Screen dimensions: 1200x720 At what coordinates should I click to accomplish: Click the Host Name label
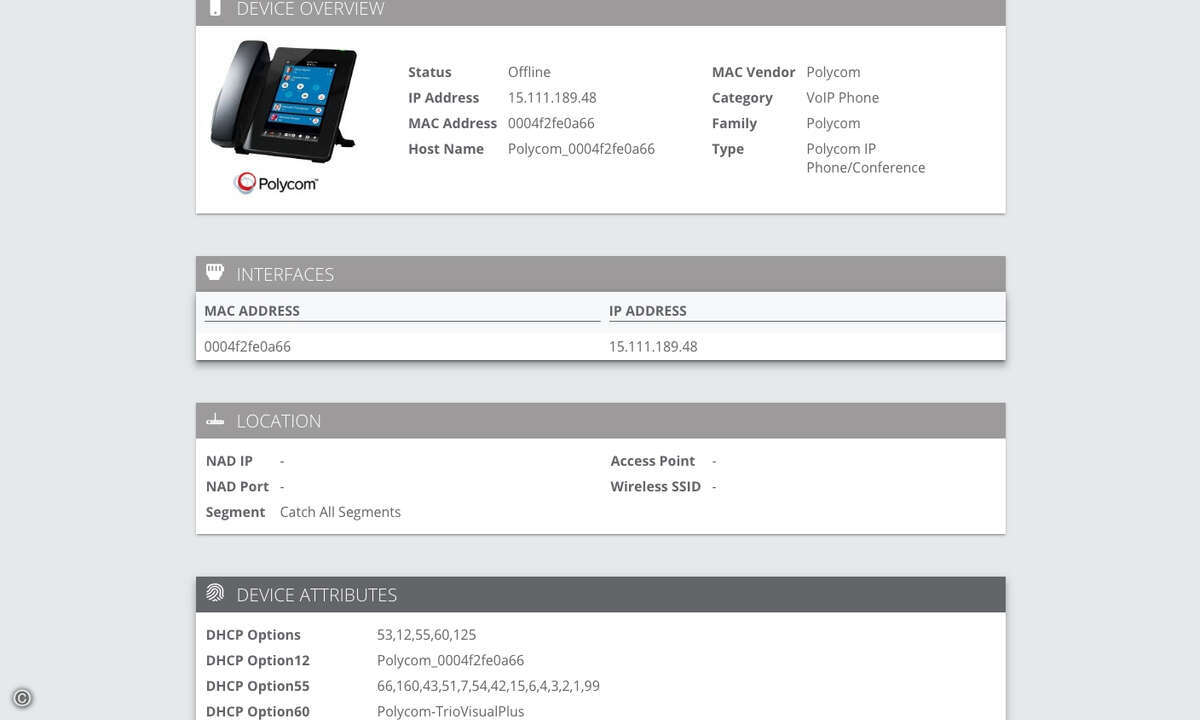click(x=446, y=149)
